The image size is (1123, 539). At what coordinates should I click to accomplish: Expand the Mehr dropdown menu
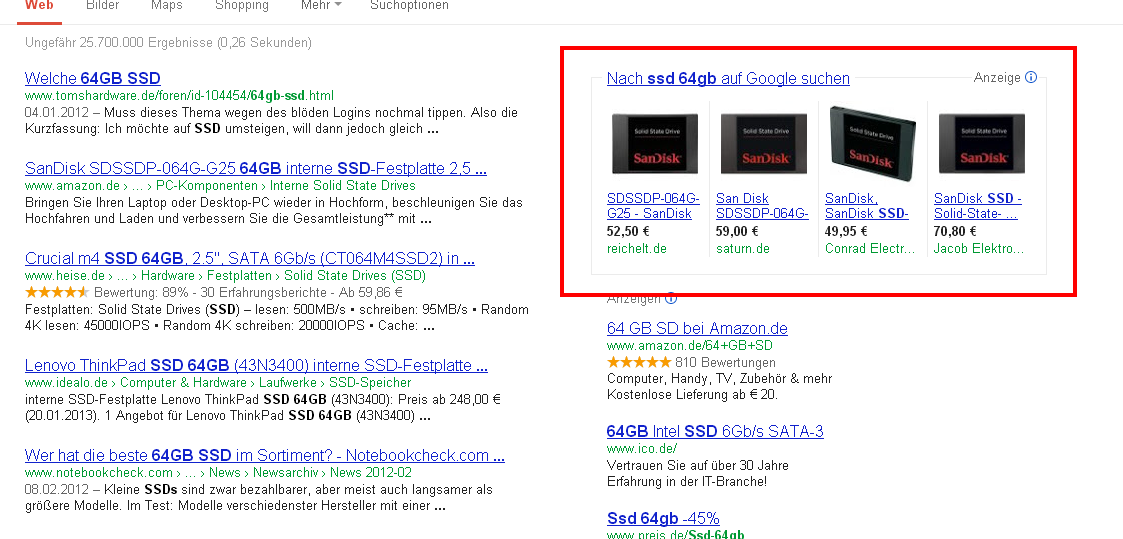pos(322,6)
